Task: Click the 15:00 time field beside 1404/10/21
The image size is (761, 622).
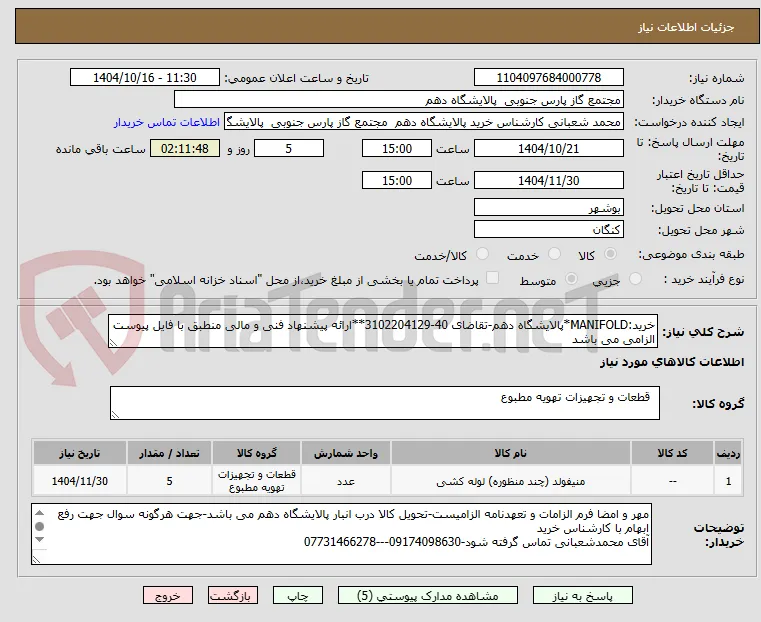Action: click(397, 148)
